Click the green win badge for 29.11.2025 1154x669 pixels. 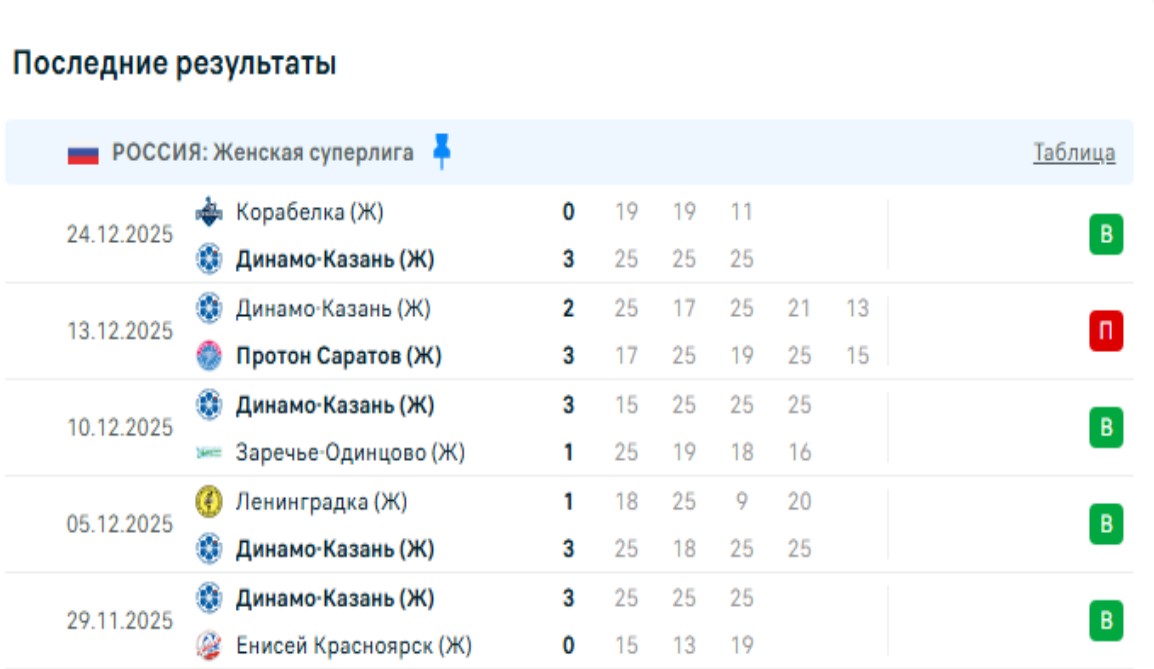coord(1106,621)
